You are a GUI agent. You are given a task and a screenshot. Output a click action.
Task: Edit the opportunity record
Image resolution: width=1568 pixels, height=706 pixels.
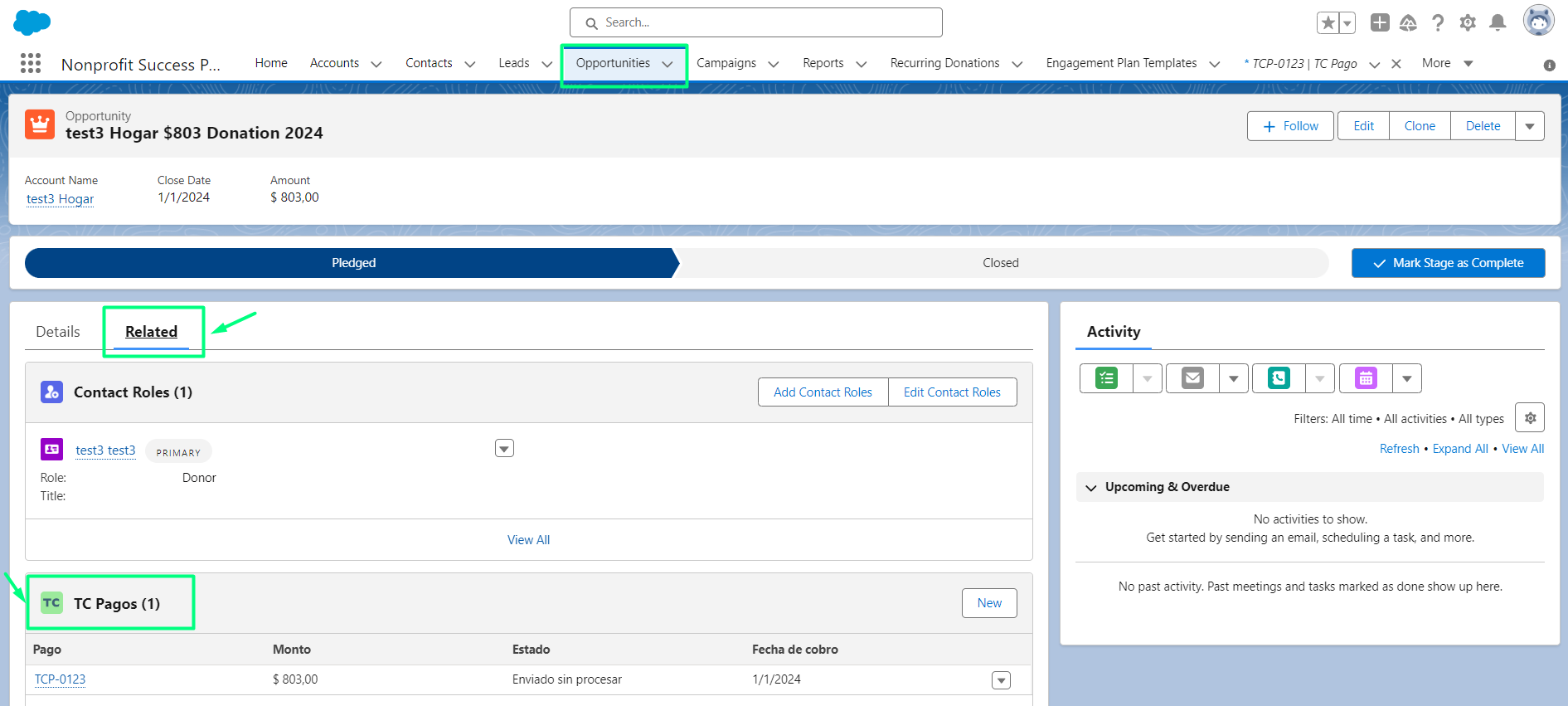point(1363,126)
